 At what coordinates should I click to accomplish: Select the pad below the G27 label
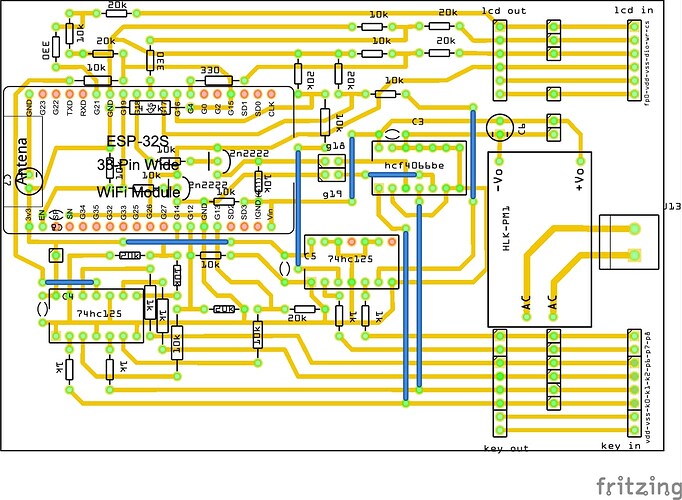(164, 227)
